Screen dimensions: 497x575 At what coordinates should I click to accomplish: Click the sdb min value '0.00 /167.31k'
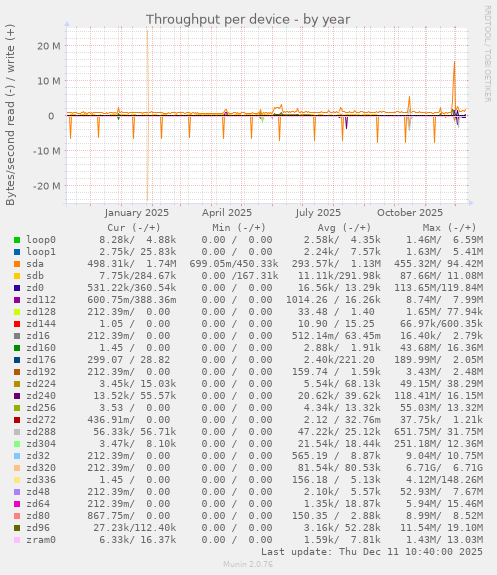click(x=240, y=276)
